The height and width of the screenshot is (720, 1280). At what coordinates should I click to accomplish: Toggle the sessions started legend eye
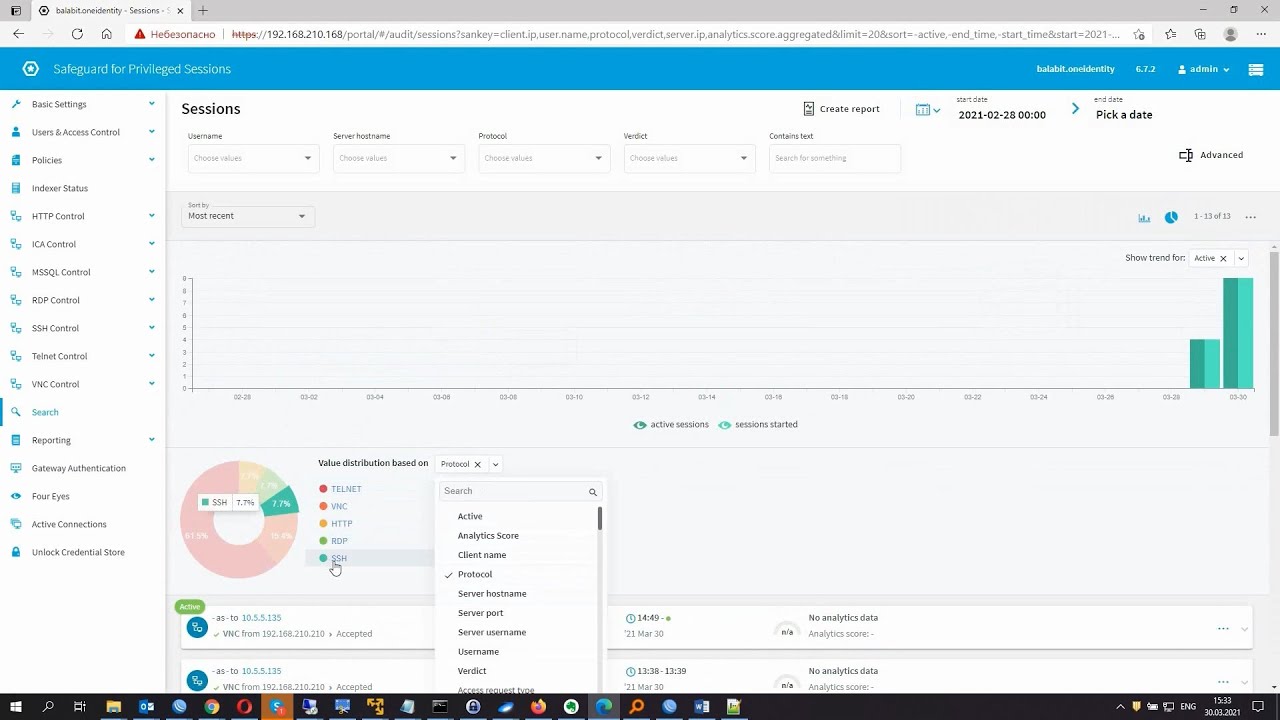pos(725,425)
